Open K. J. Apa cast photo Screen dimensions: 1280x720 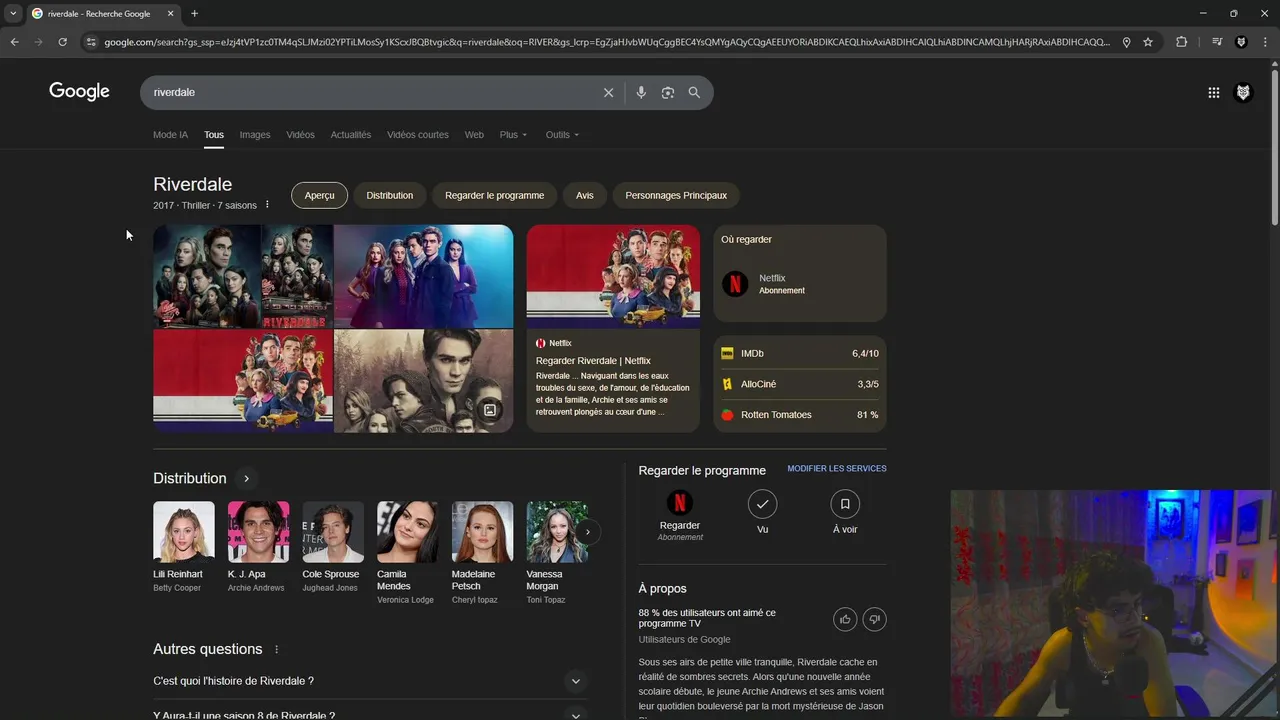pos(258,532)
